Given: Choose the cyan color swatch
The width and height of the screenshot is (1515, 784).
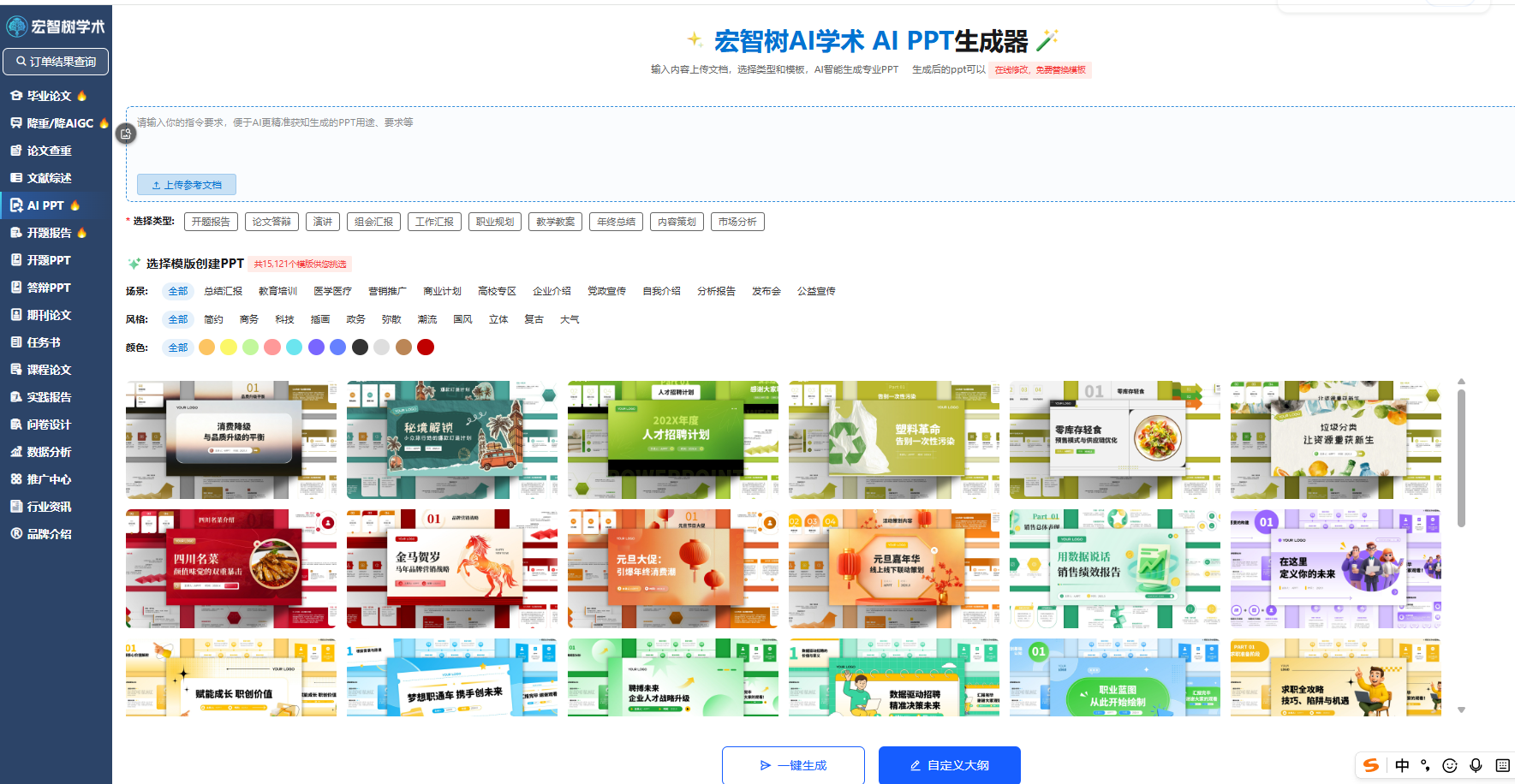Looking at the screenshot, I should (295, 347).
